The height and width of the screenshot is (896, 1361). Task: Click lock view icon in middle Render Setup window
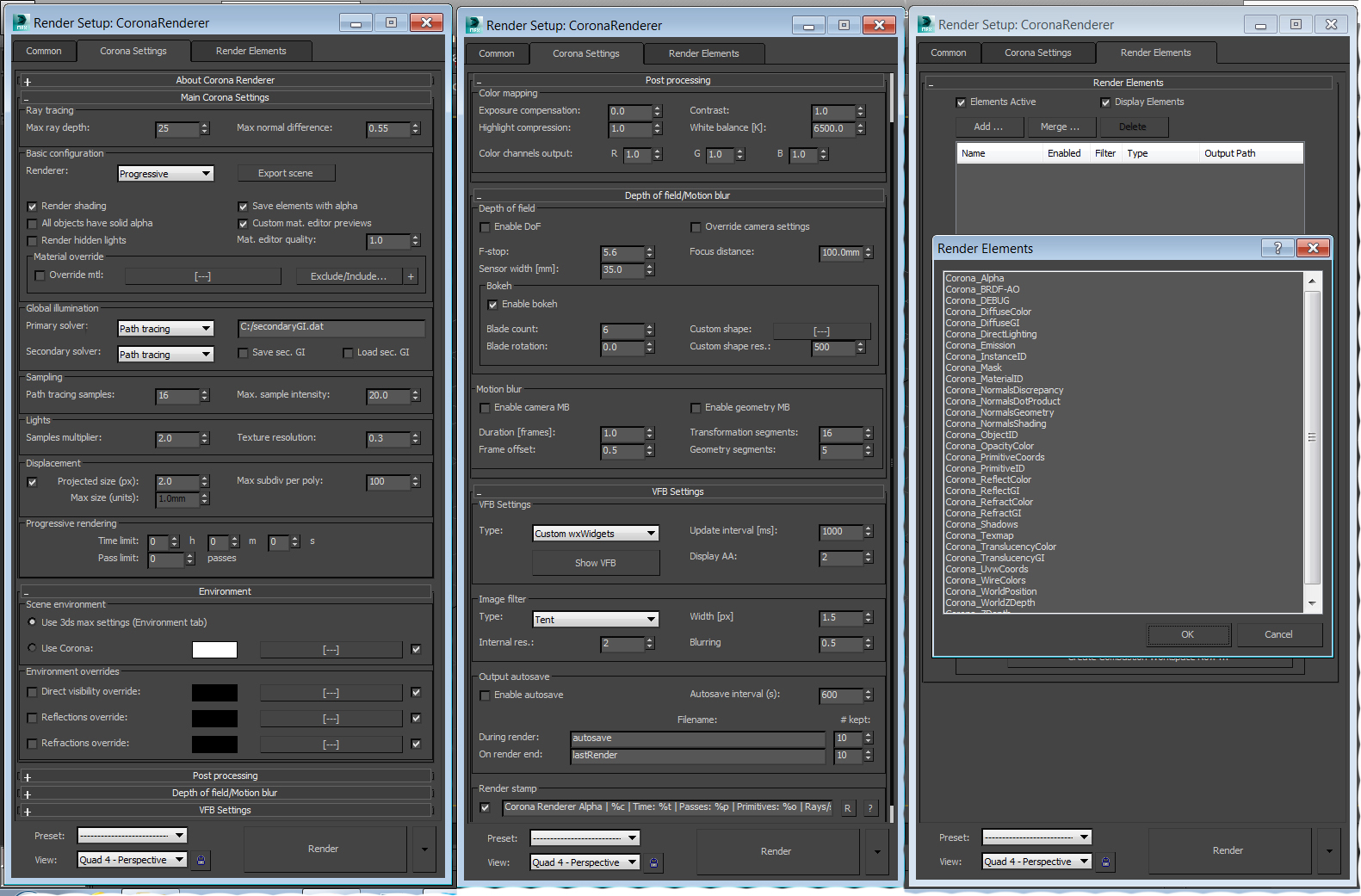click(653, 862)
